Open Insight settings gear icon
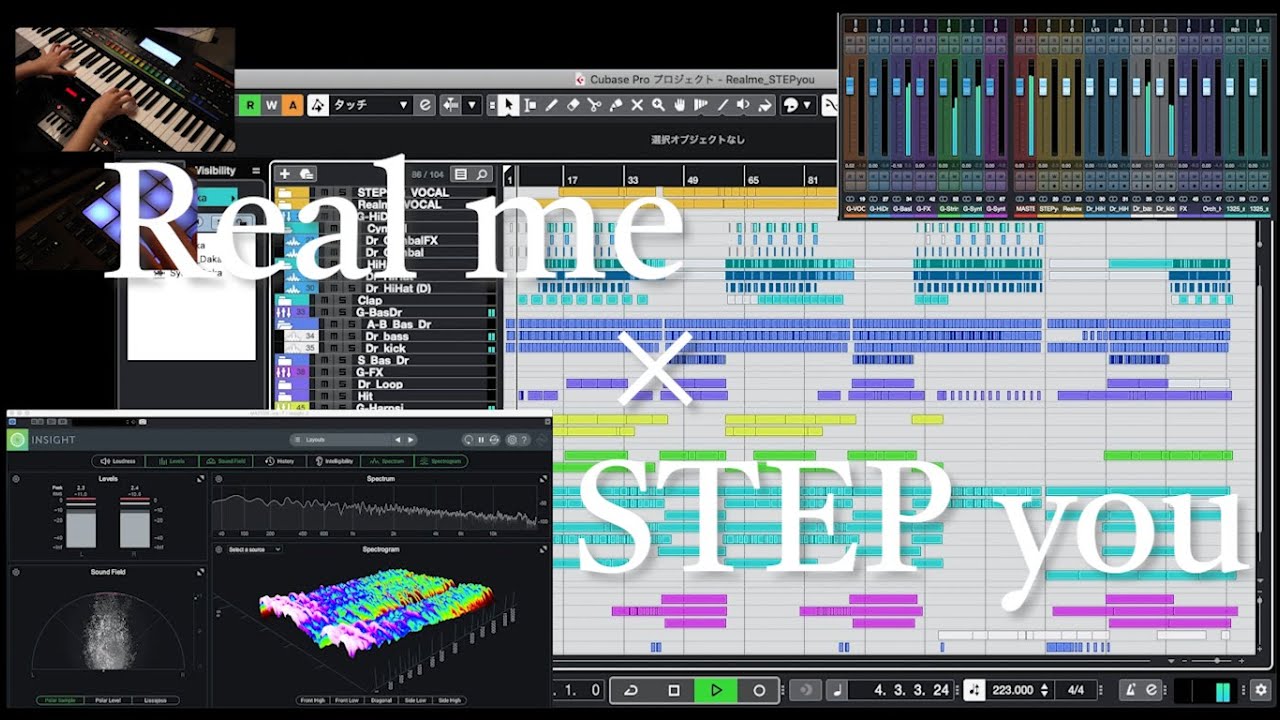 click(x=512, y=440)
